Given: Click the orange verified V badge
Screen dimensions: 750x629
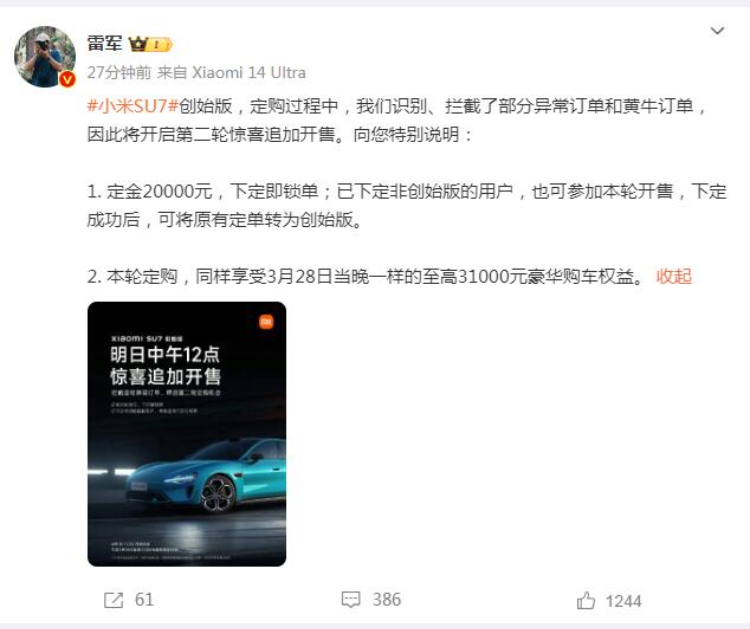Looking at the screenshot, I should [x=67, y=79].
